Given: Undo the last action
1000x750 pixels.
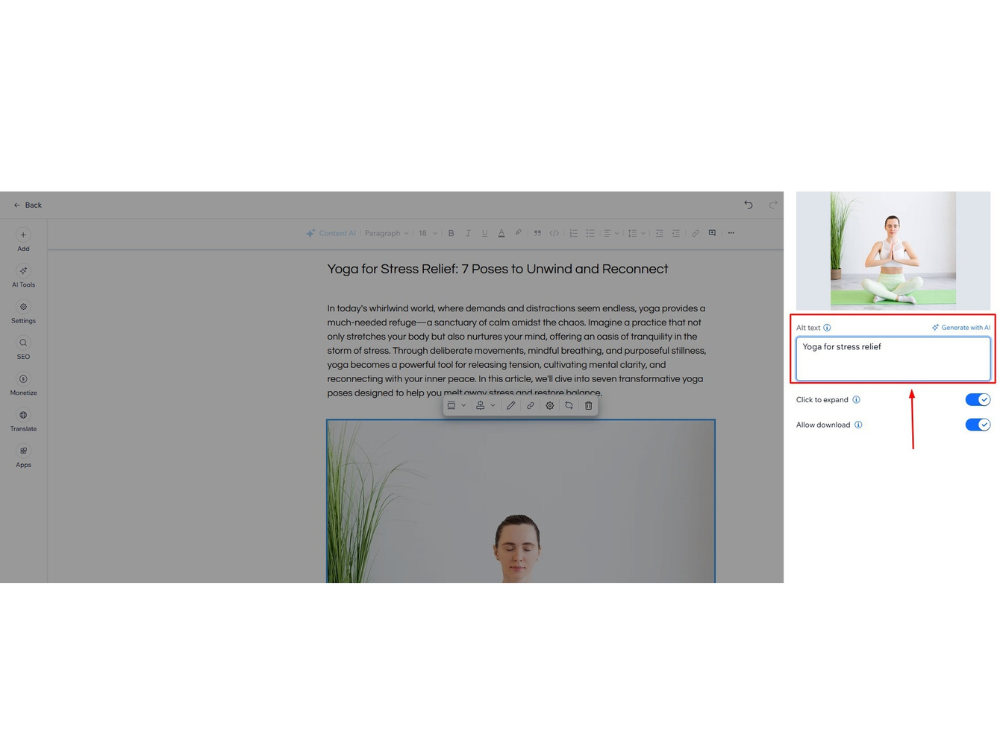Looking at the screenshot, I should (748, 205).
